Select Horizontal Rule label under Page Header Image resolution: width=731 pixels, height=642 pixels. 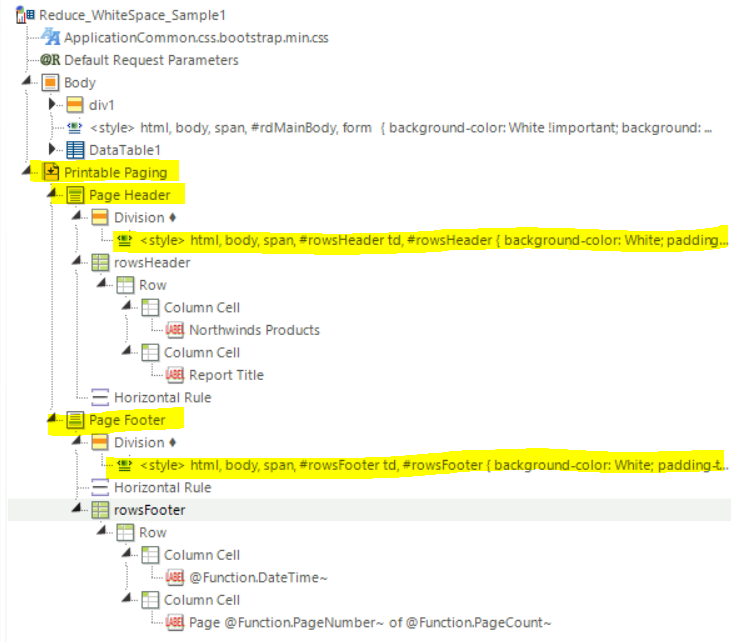tap(163, 398)
